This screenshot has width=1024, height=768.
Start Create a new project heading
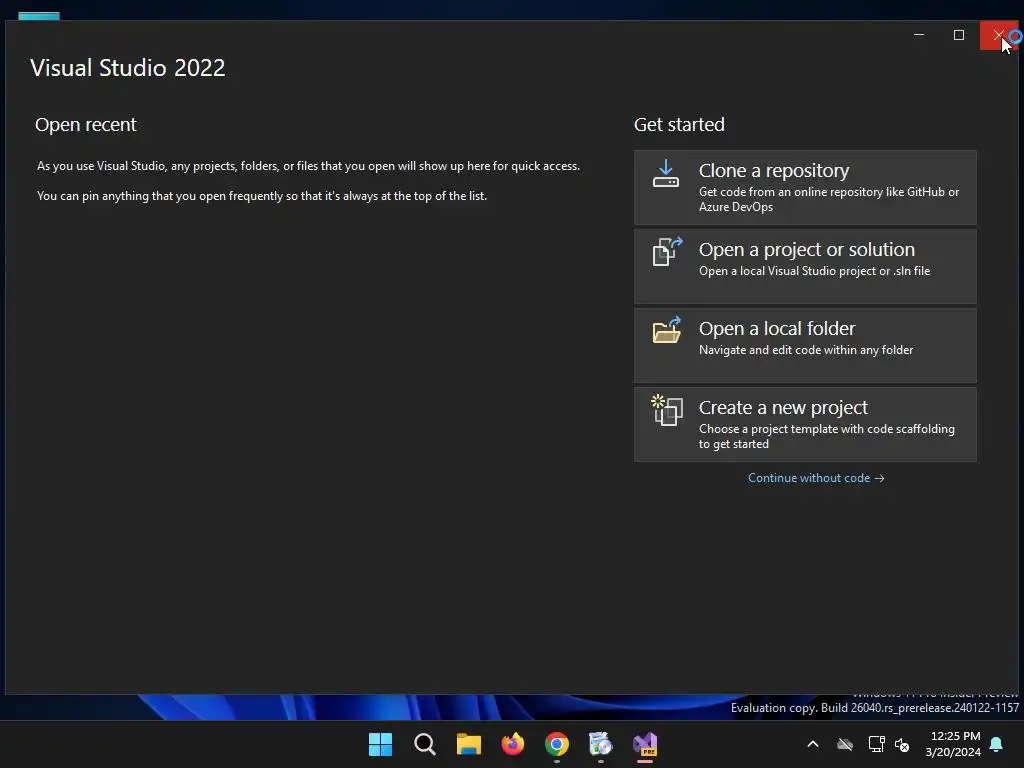pyautogui.click(x=783, y=408)
